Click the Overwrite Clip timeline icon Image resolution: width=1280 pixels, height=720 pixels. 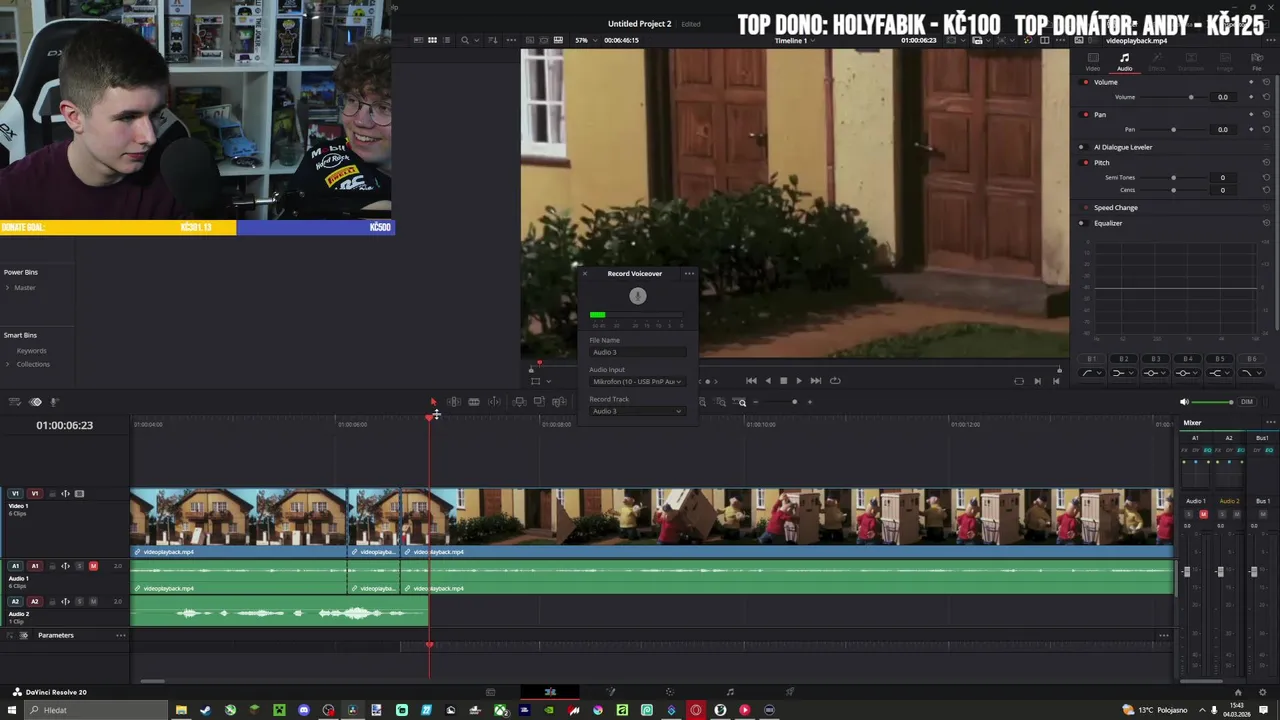tap(539, 402)
